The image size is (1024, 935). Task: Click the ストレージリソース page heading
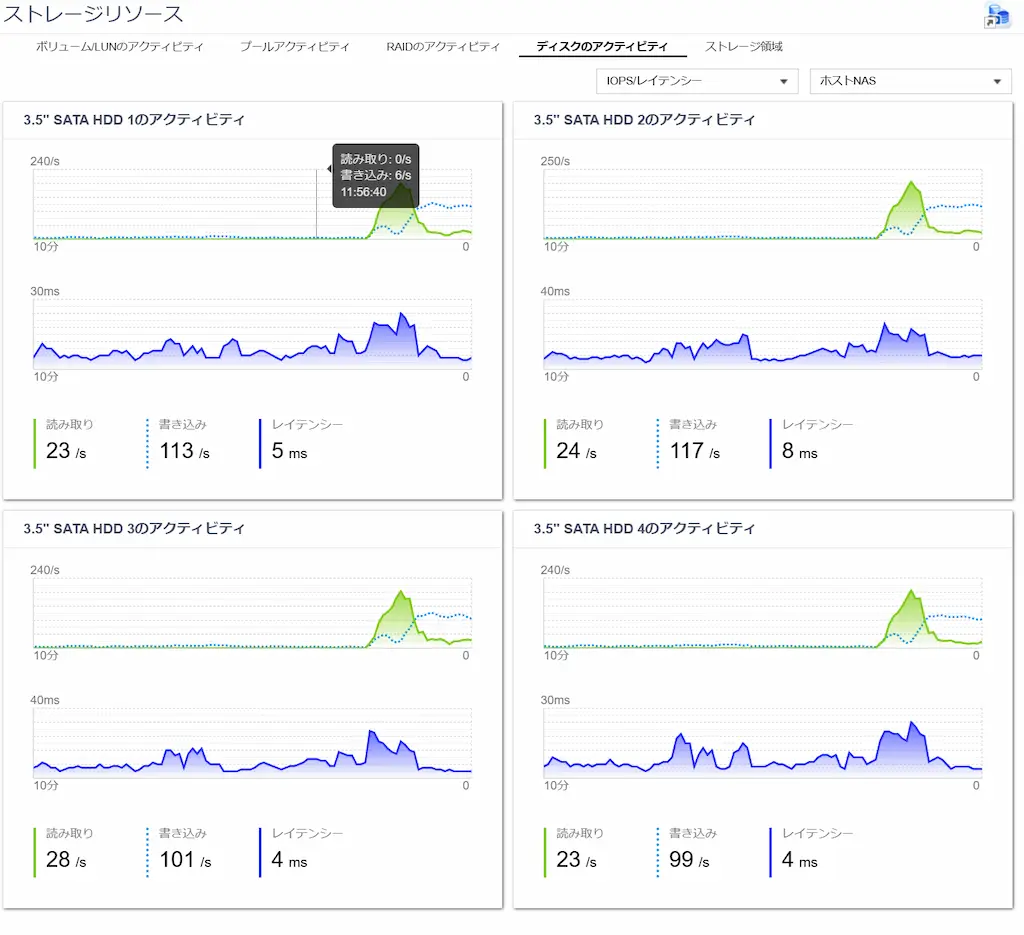[x=93, y=14]
